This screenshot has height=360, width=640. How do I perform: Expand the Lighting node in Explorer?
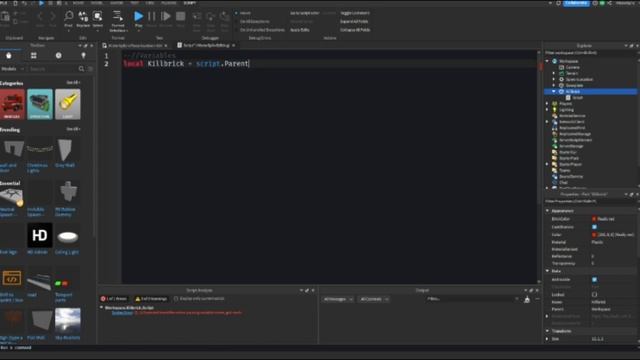tap(547, 110)
